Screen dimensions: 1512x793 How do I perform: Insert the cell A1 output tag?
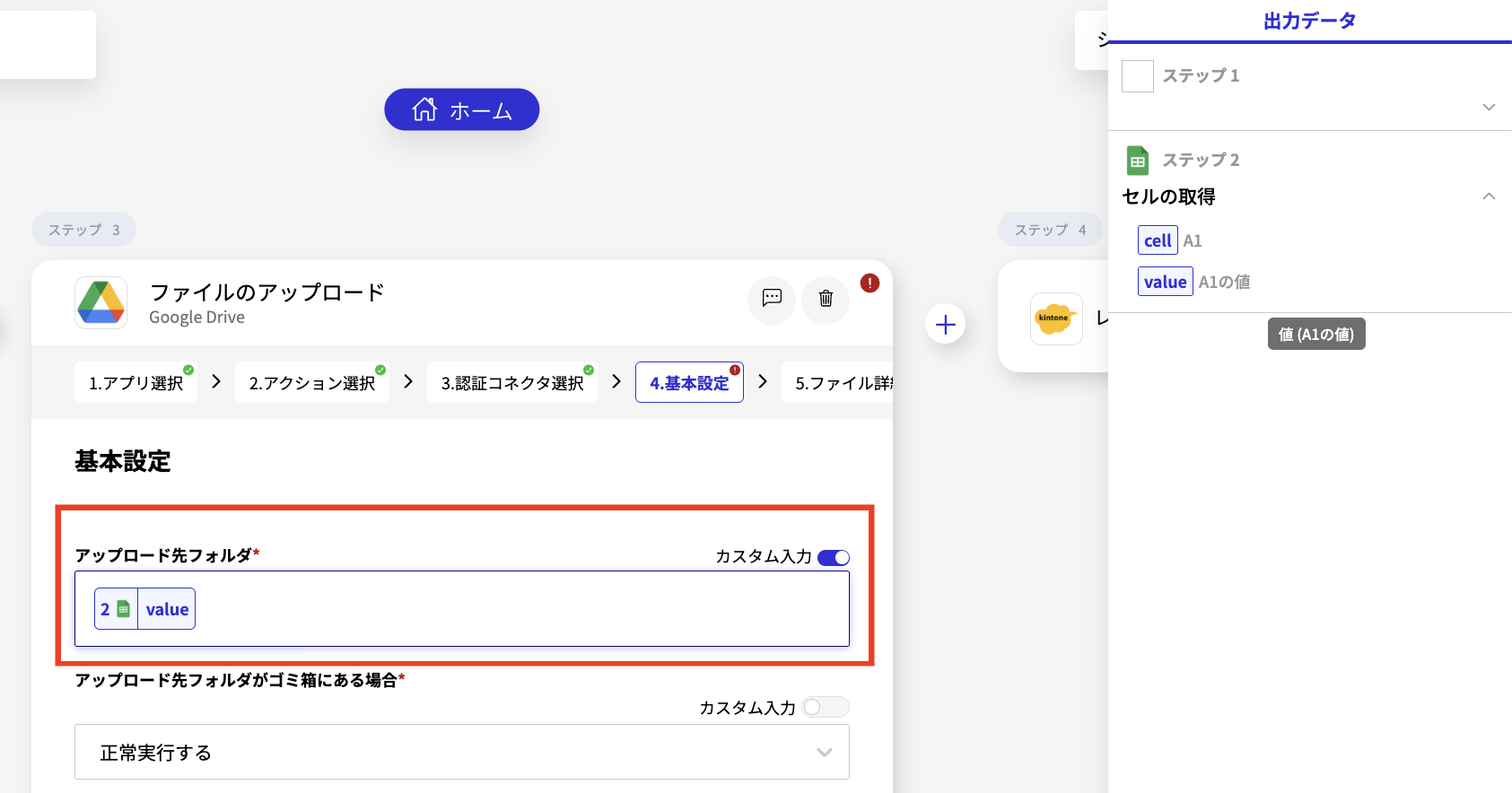(x=1158, y=240)
